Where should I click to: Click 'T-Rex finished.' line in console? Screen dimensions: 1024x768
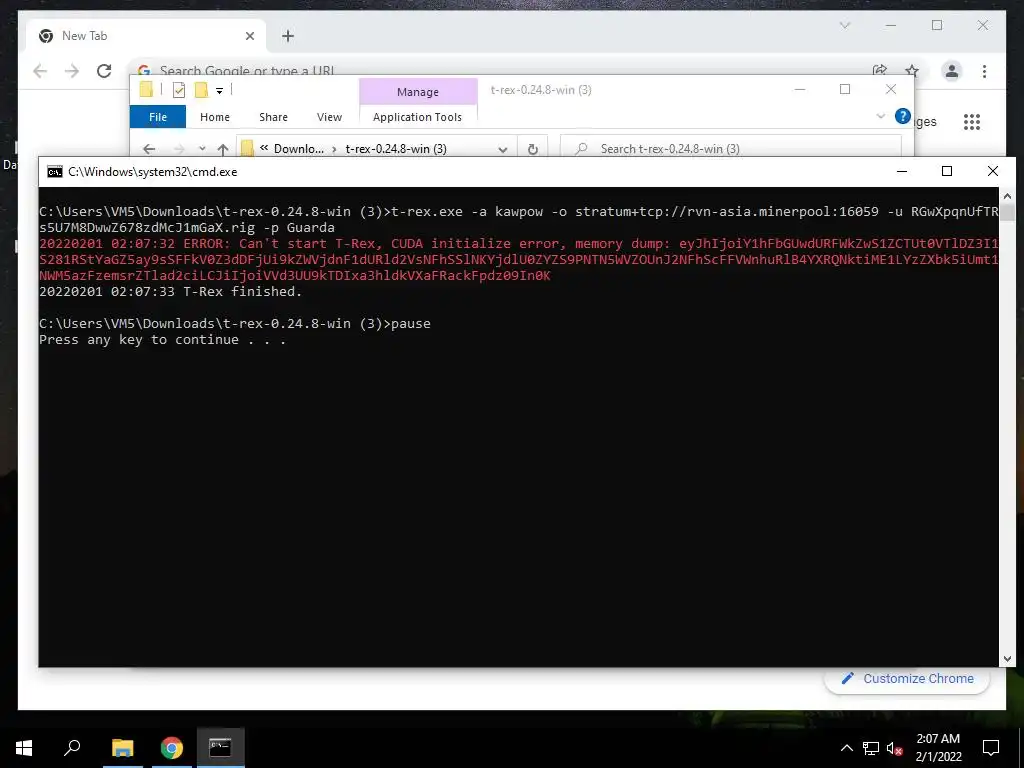(170, 292)
